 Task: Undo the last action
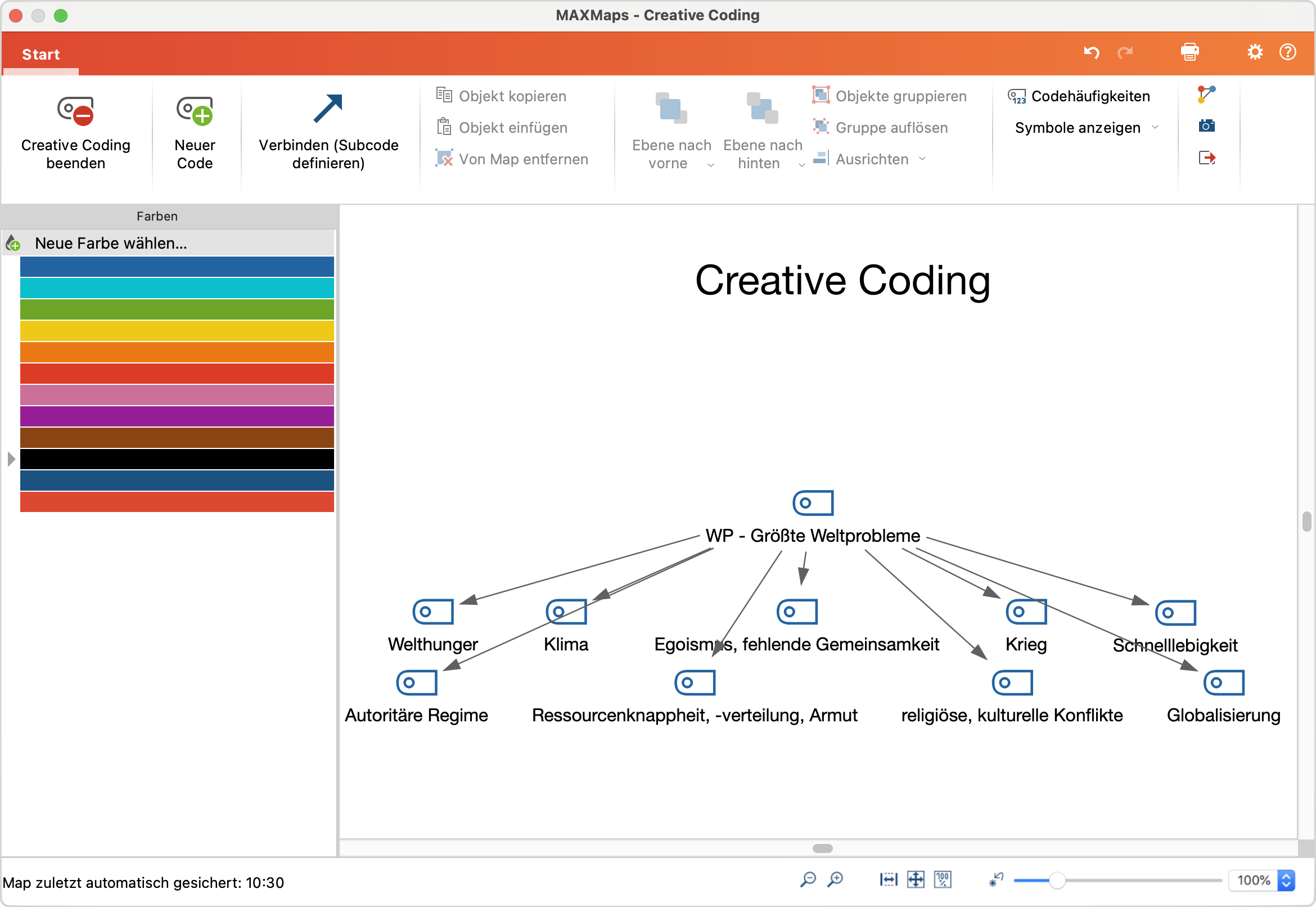point(1092,52)
